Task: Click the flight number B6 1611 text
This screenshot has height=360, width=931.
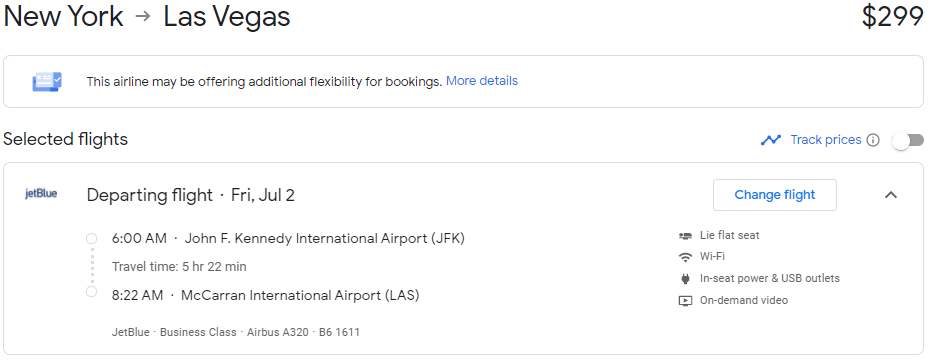Action: 340,332
